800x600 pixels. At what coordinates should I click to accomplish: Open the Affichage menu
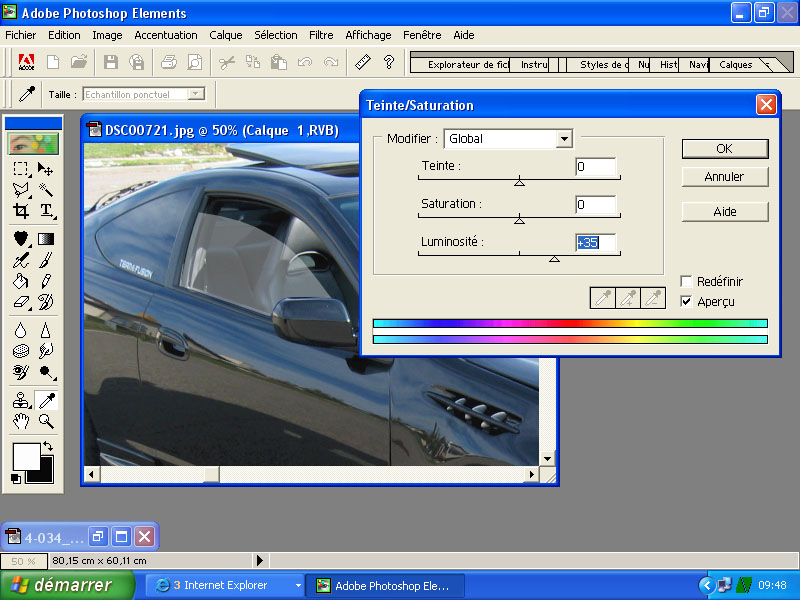[x=368, y=35]
